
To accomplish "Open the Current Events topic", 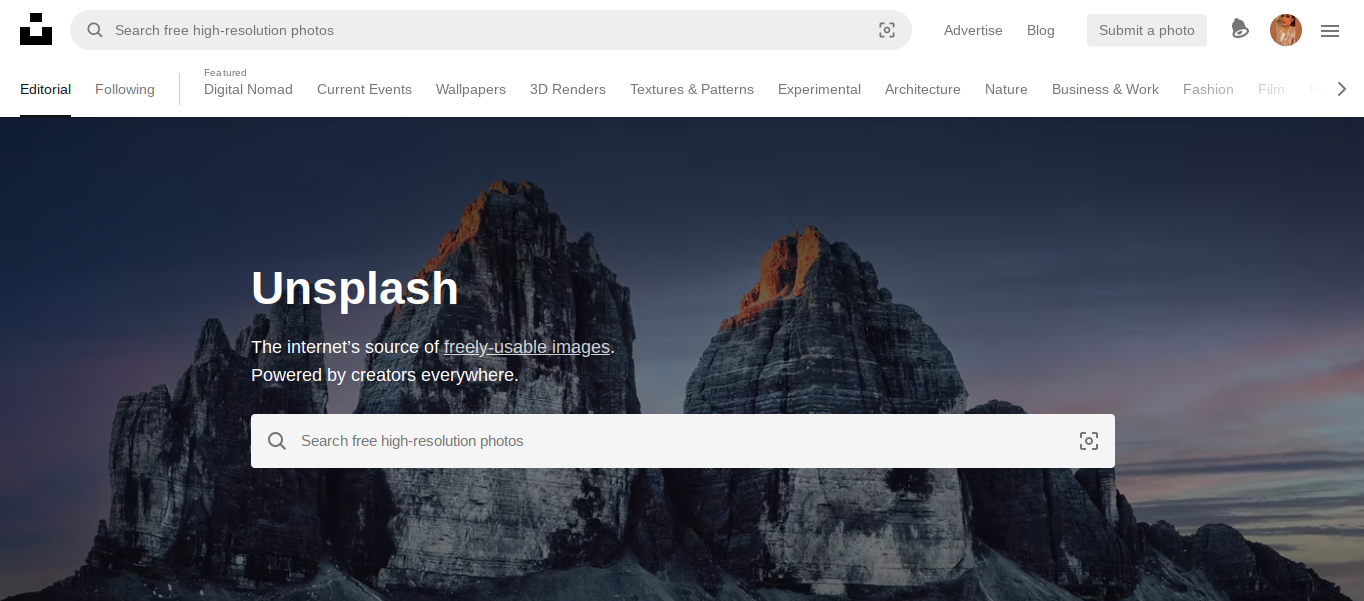I will click(364, 89).
